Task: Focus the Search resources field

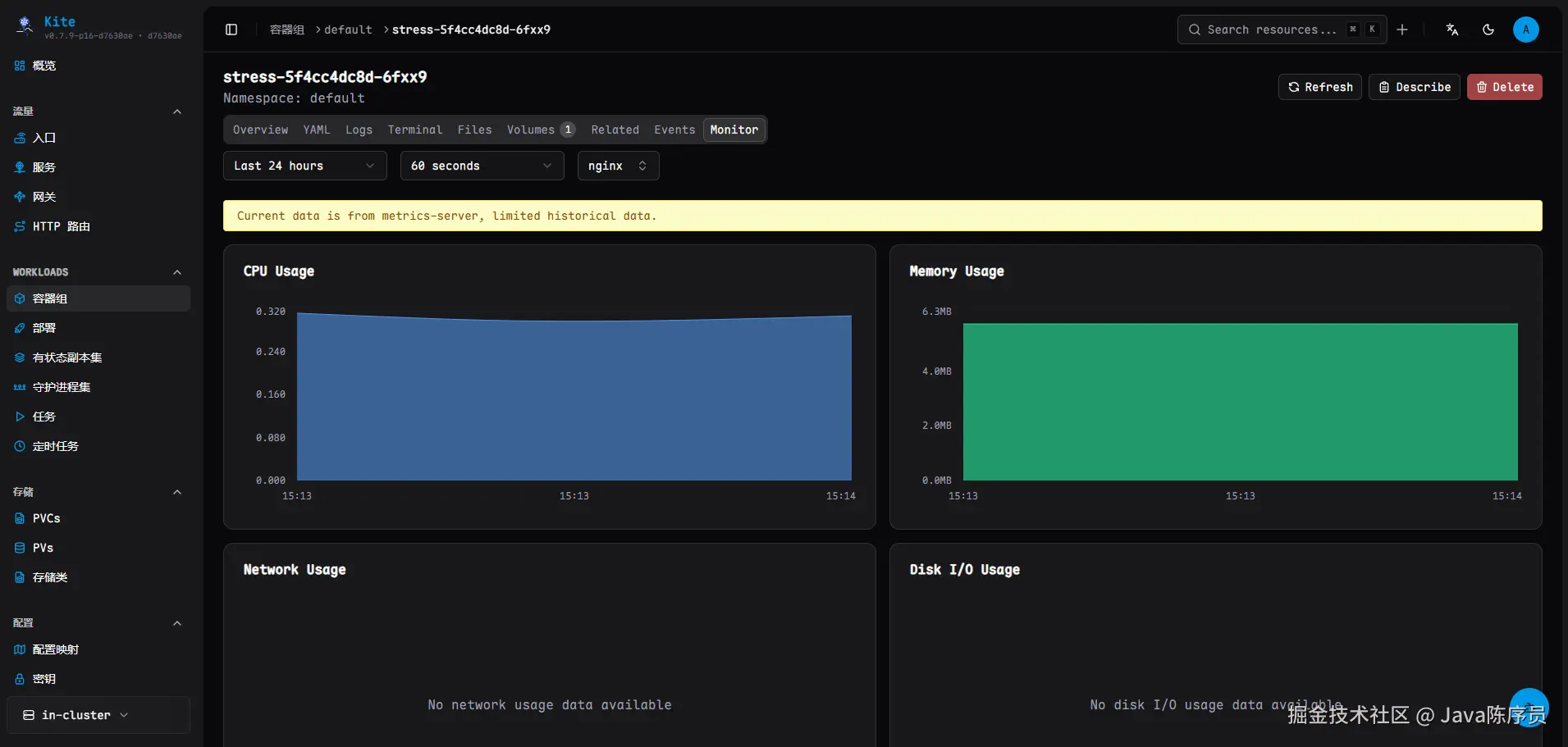Action: (1272, 30)
